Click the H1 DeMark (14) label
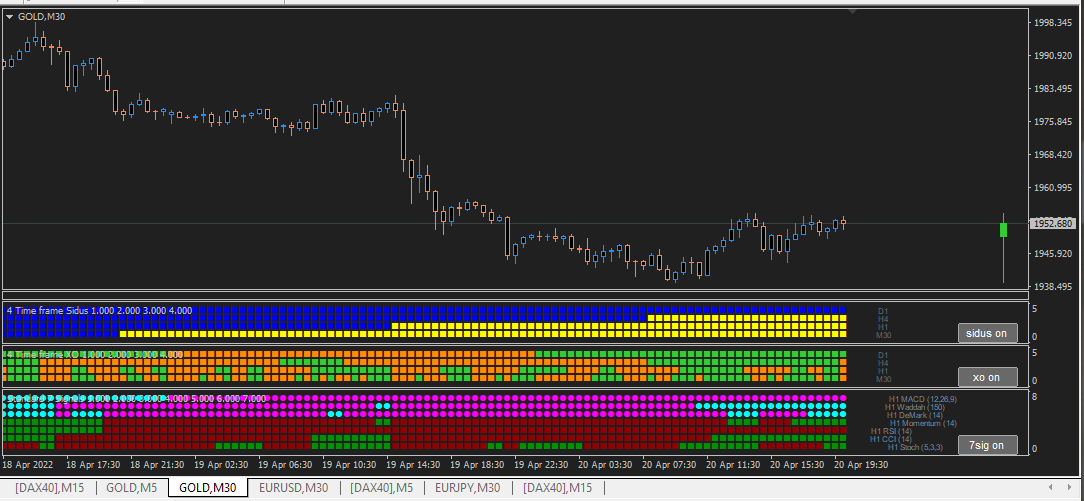Viewport: 1084px width, 501px height. pos(915,415)
